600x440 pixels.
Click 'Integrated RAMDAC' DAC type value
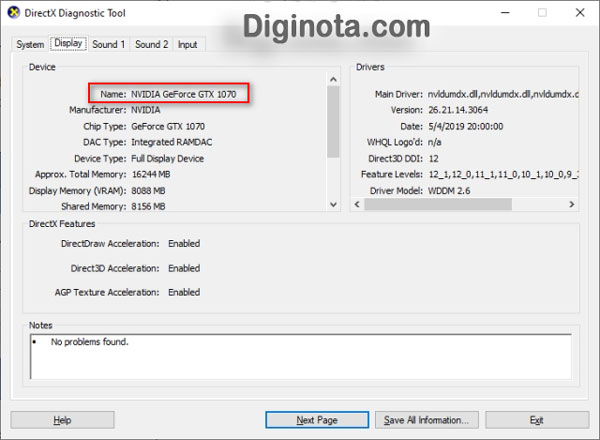(171, 142)
